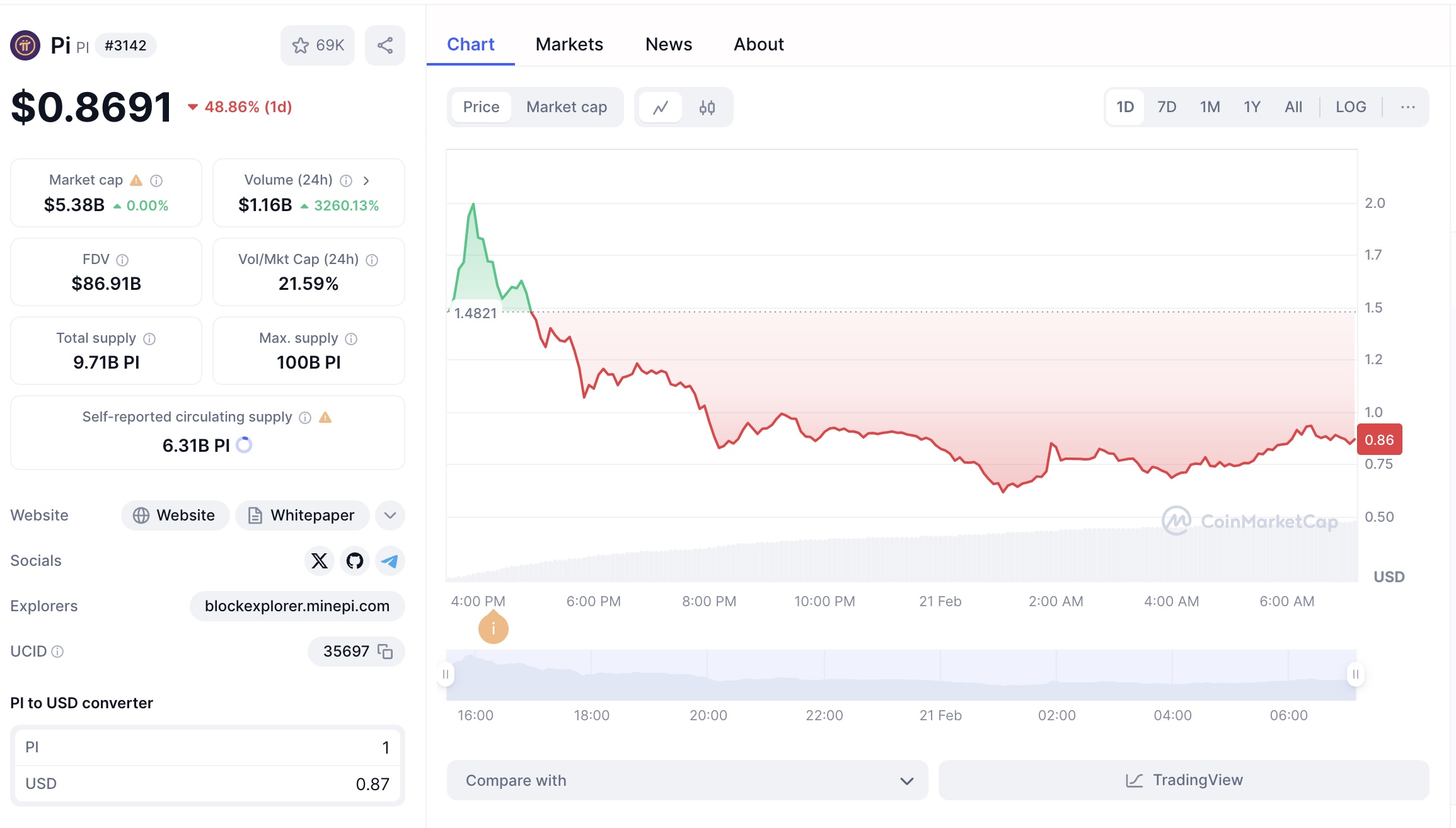Select the 1D time range
Viewport: 1456px width, 828px height.
(1125, 107)
